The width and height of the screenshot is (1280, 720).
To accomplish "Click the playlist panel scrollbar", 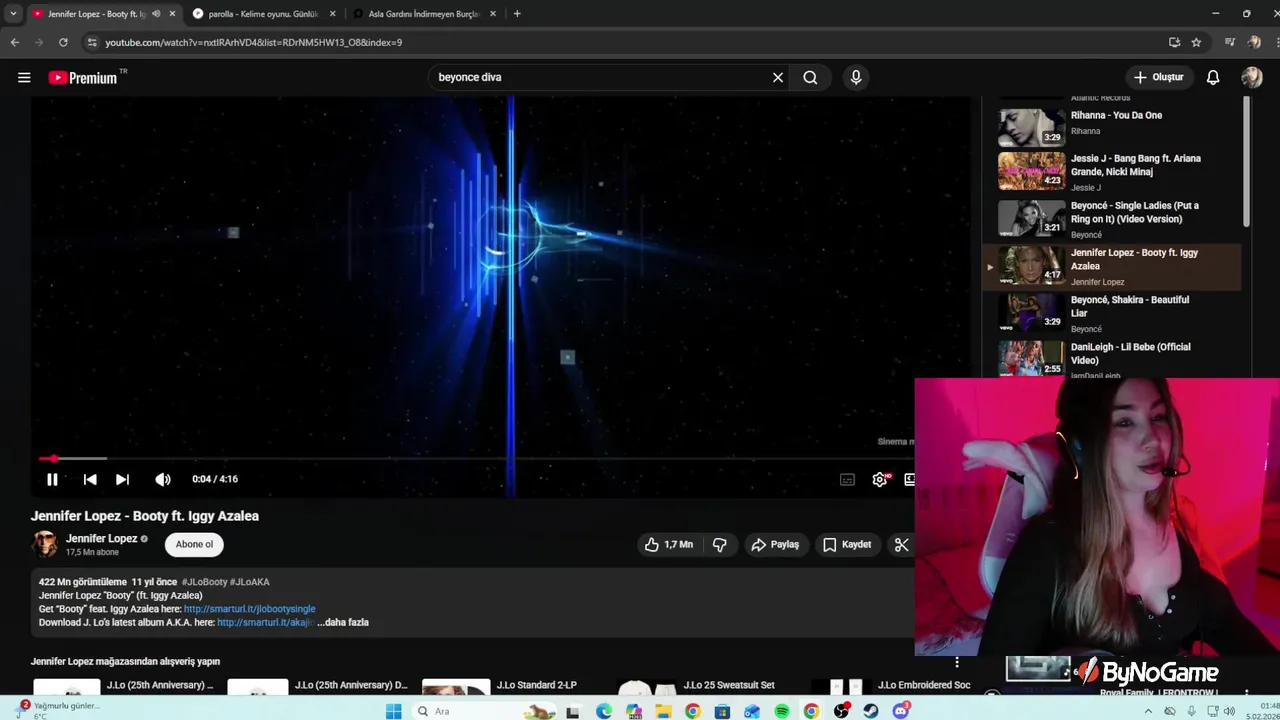I will point(1246,160).
